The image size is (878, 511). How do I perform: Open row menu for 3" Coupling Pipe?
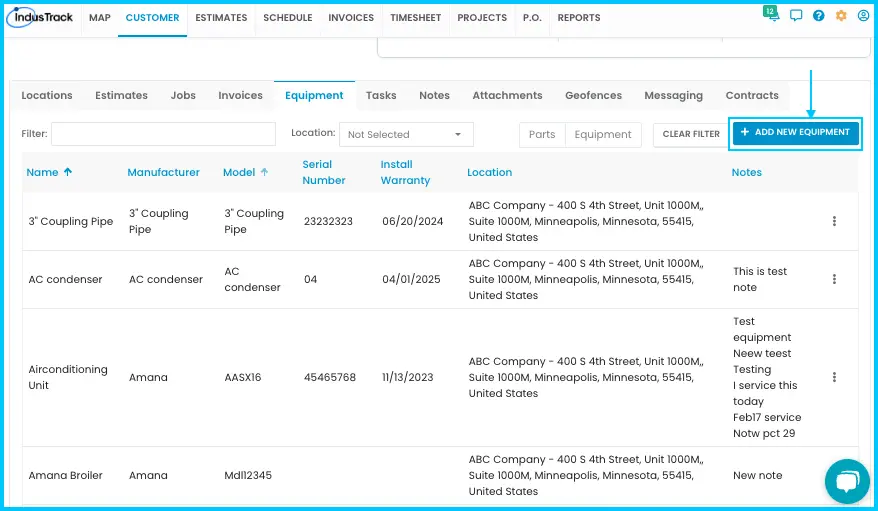[834, 221]
